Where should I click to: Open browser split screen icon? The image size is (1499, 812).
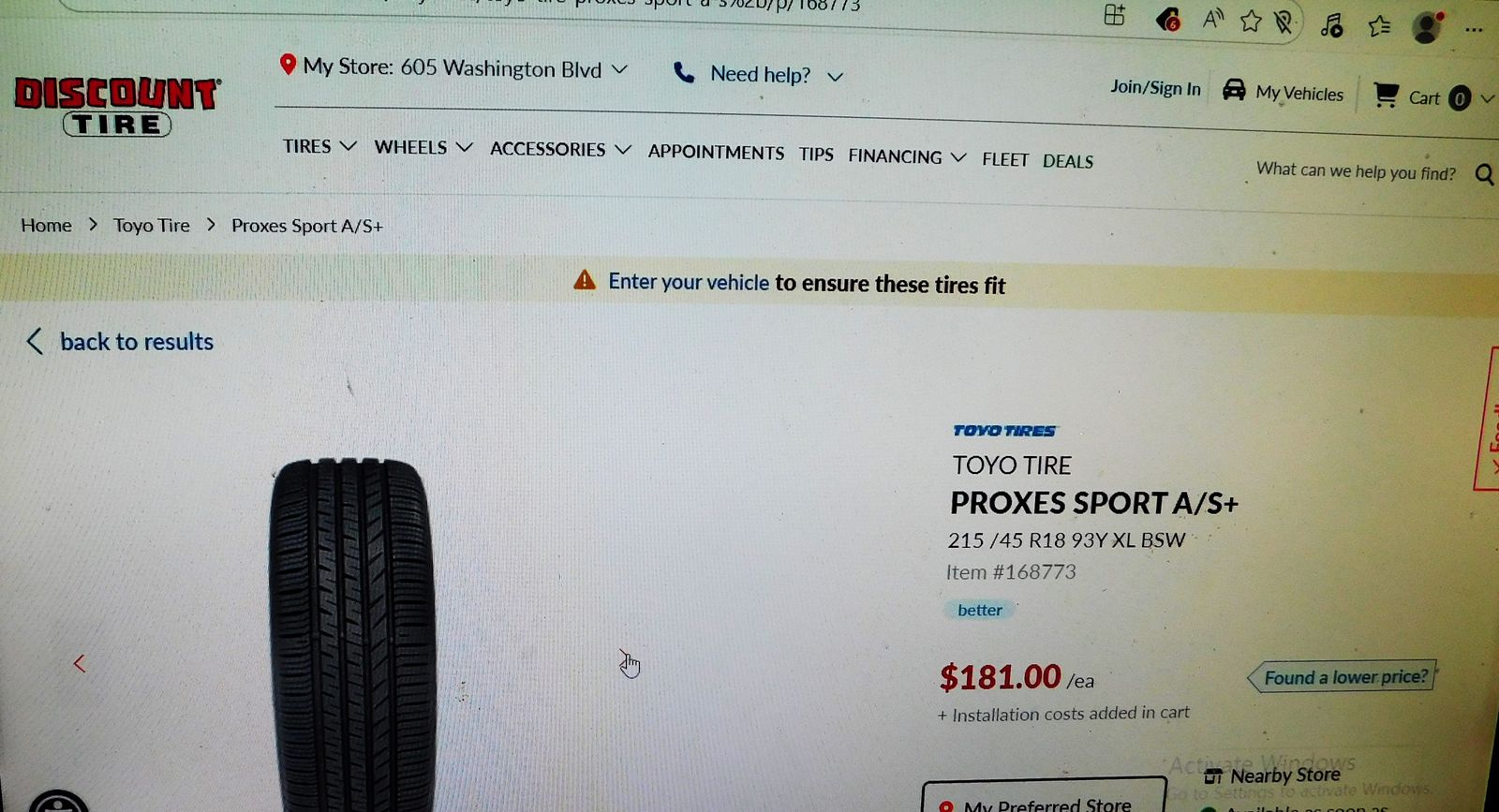1114,15
